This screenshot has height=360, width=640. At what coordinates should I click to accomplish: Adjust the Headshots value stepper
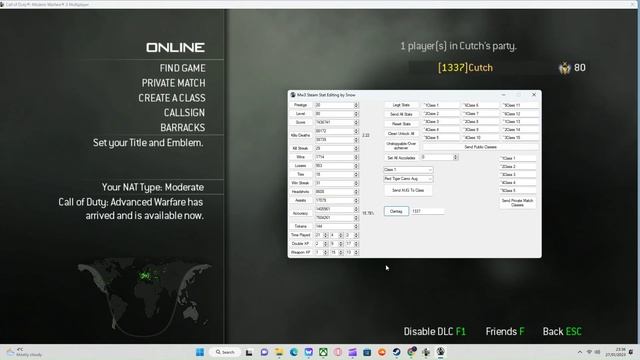(x=356, y=192)
